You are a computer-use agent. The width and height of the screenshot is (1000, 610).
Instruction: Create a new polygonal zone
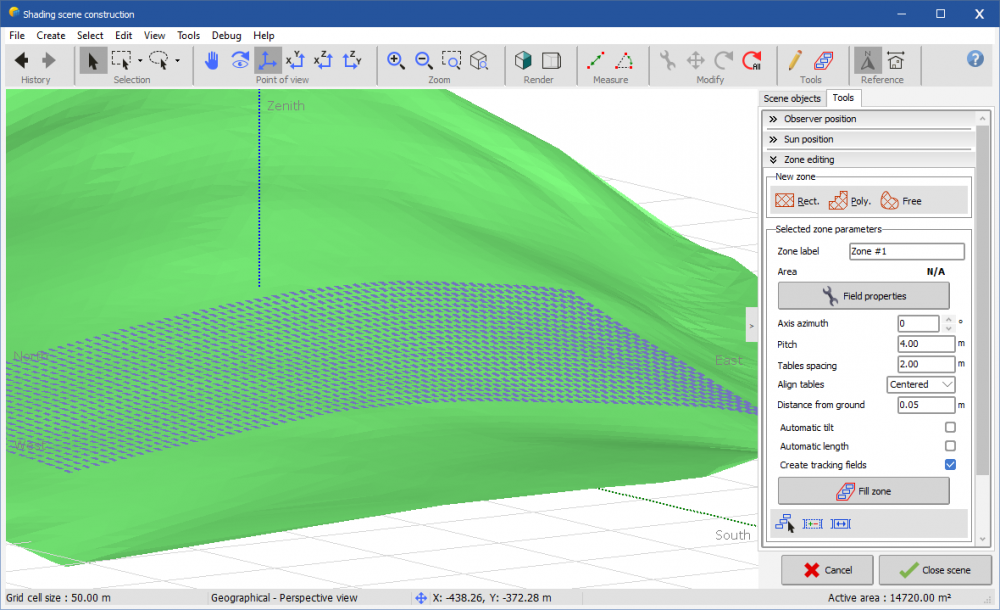(850, 200)
